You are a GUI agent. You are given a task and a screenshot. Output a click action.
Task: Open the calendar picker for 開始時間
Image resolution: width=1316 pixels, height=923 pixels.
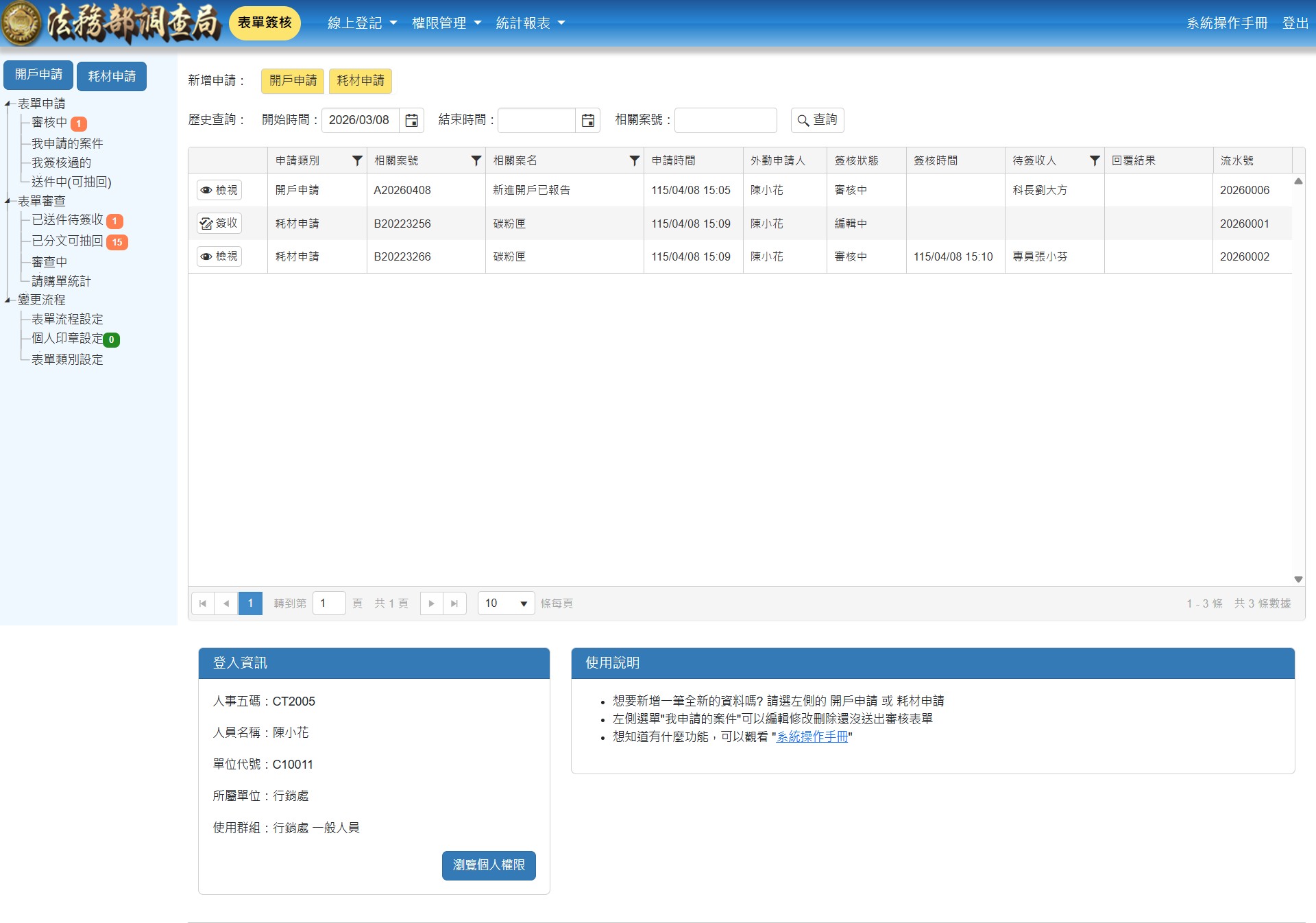point(412,120)
